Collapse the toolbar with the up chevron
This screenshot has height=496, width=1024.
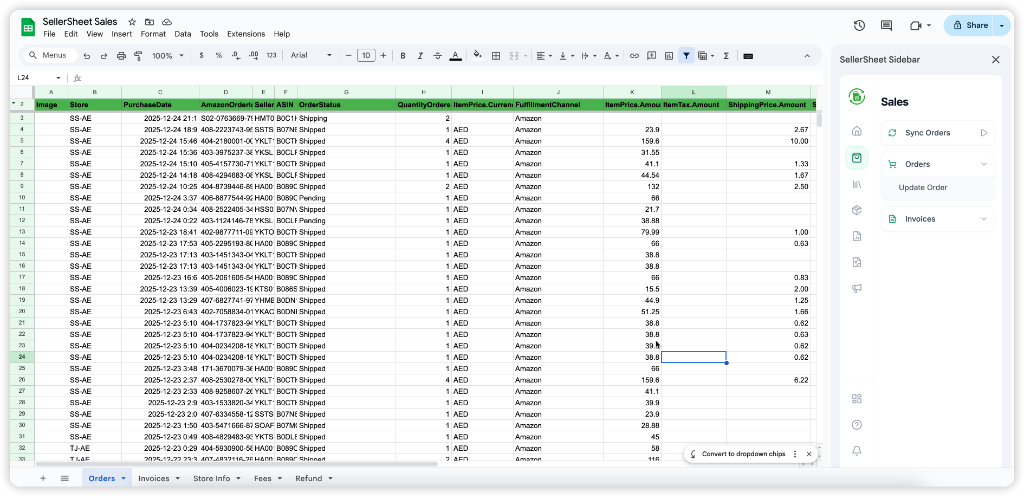[x=807, y=56]
